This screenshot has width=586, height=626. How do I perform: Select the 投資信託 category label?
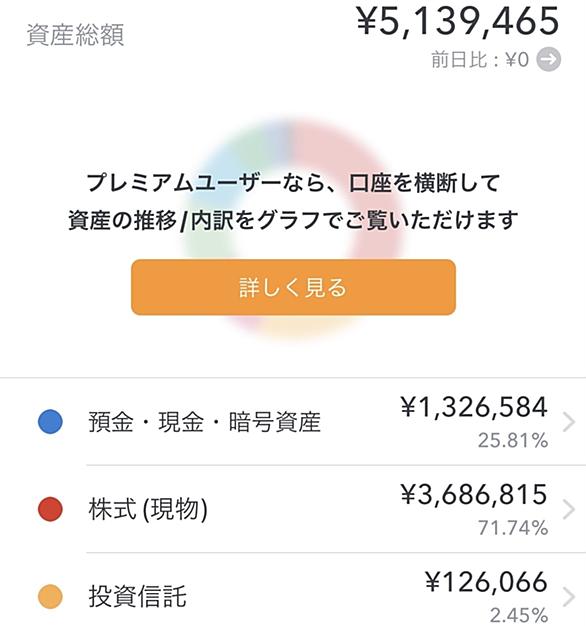137,596
